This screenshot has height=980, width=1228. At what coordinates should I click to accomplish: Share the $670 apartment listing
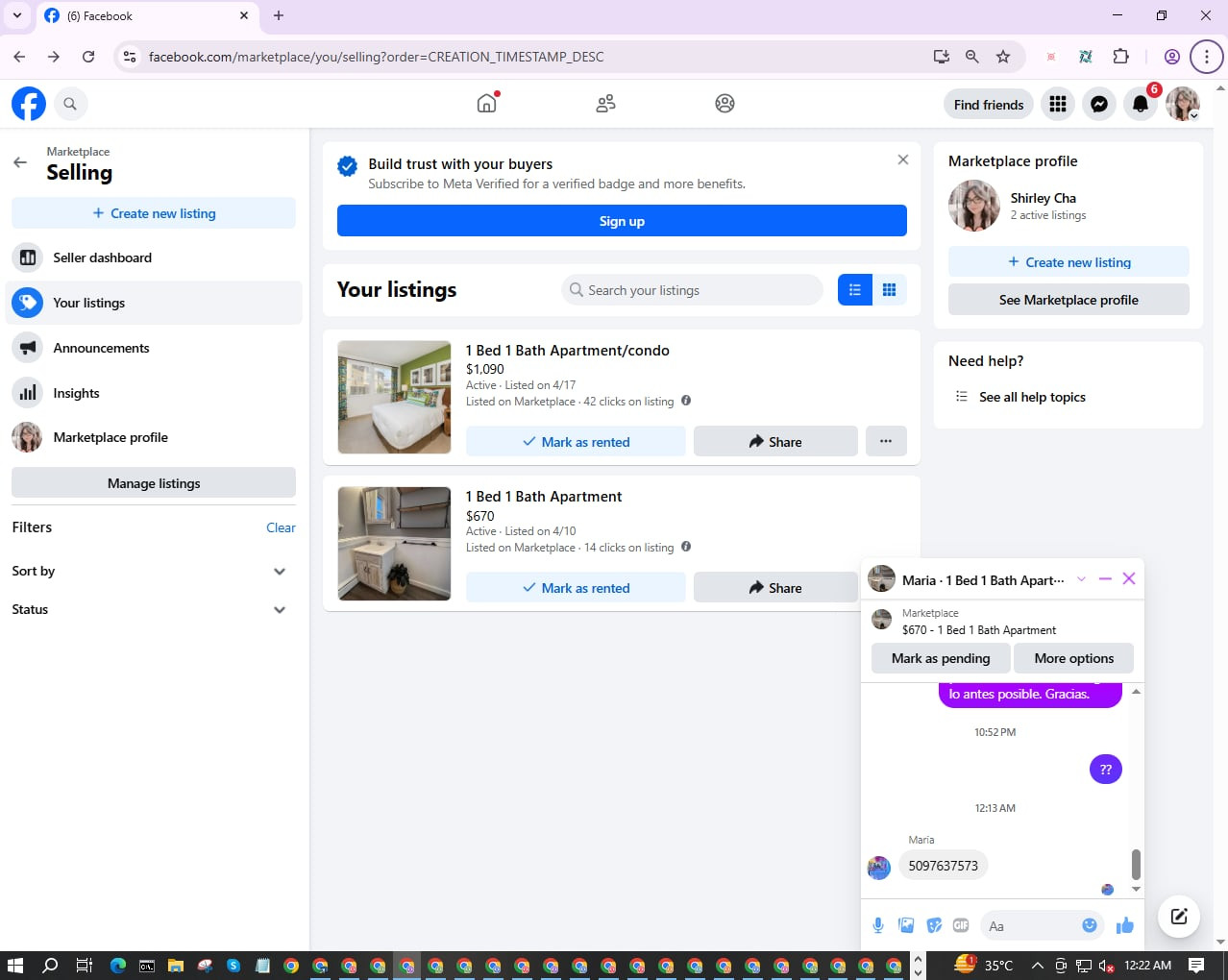pos(775,588)
